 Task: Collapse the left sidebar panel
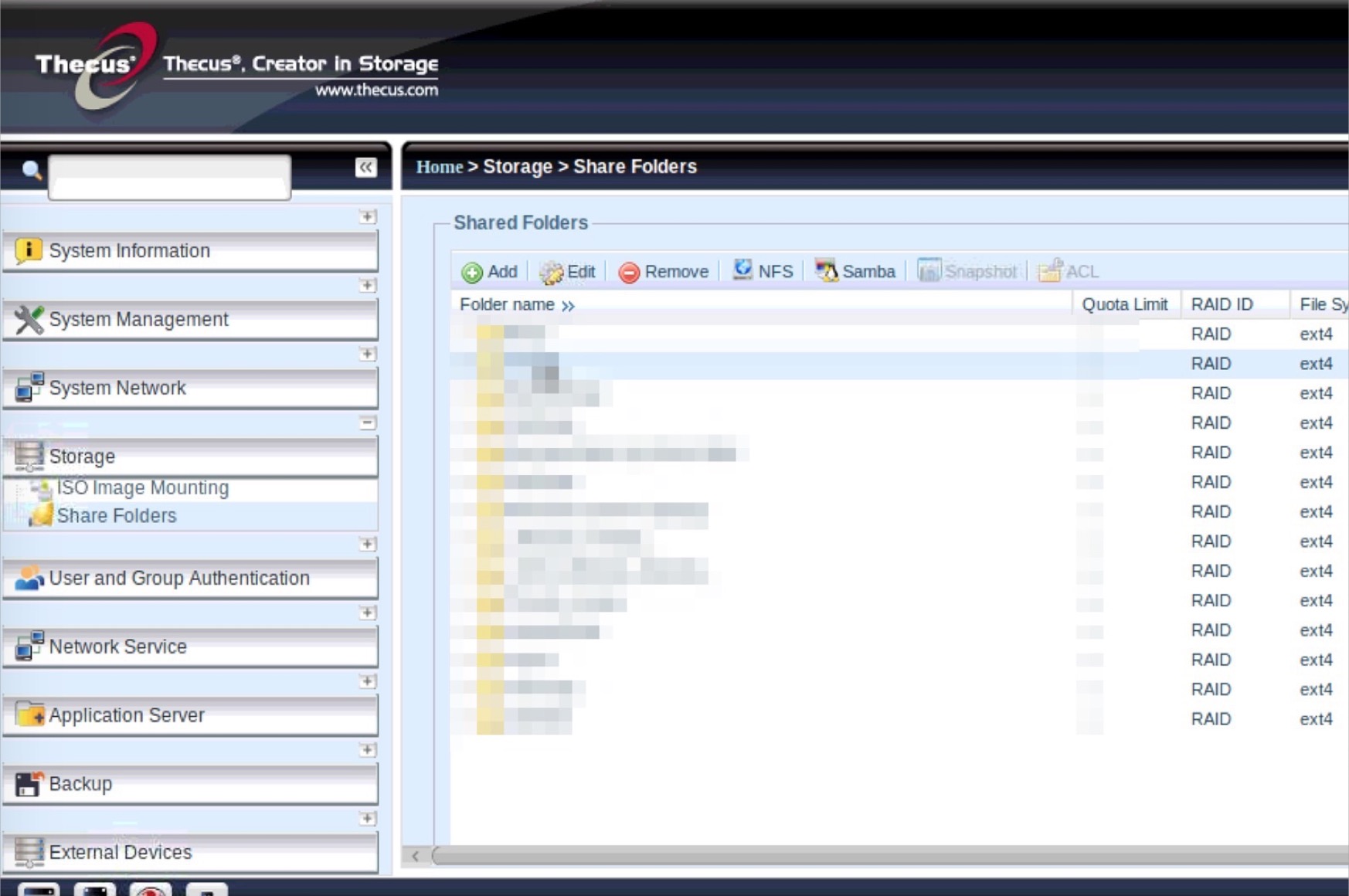point(365,168)
